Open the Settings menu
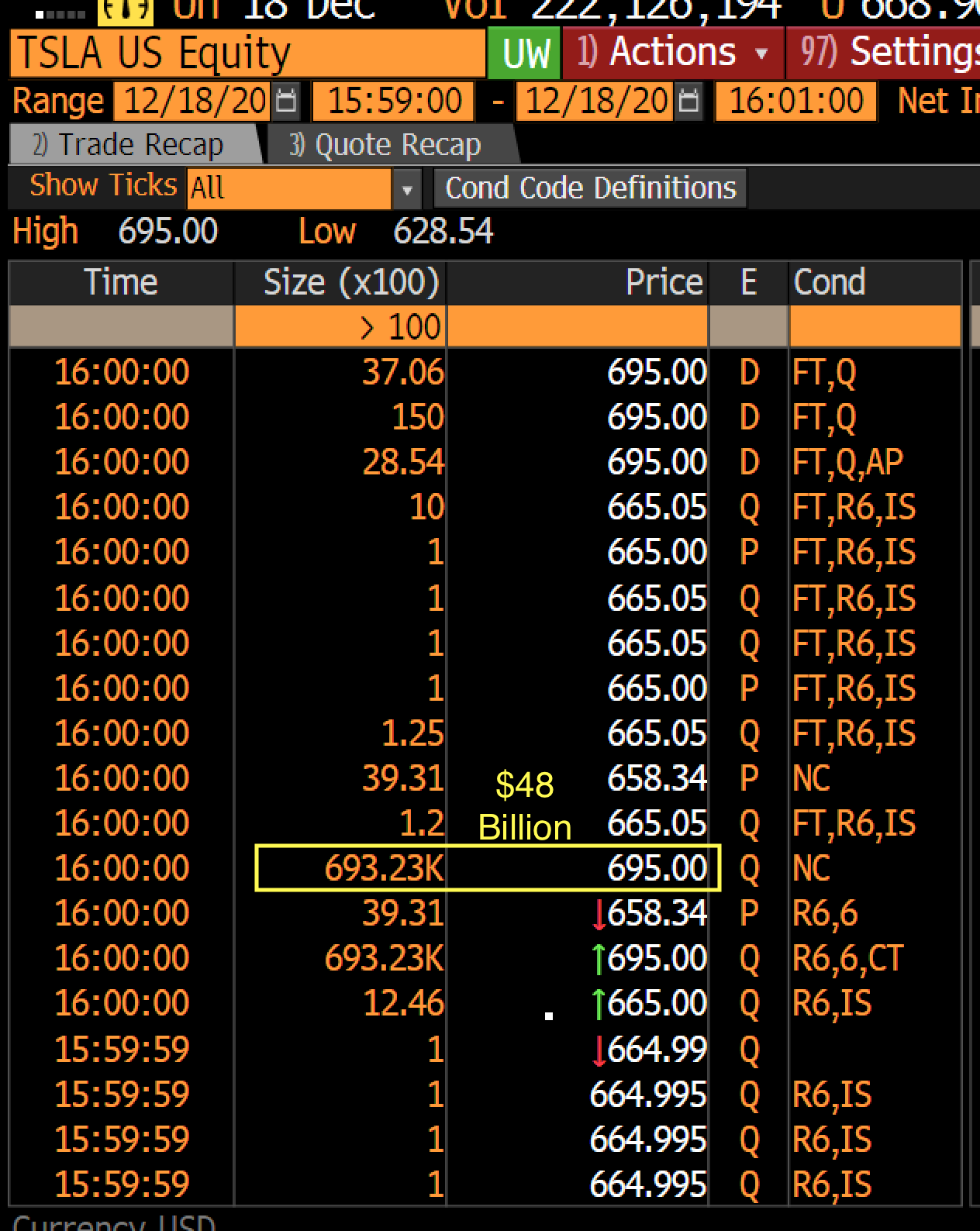The height and width of the screenshot is (1231, 980). [x=884, y=52]
